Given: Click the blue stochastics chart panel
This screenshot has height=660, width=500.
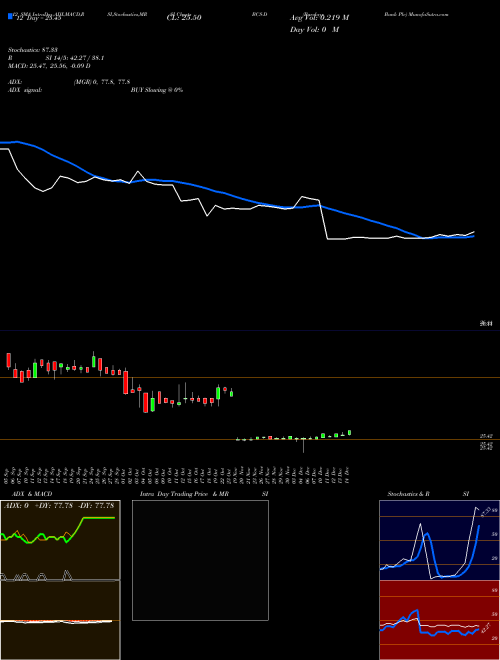Looking at the screenshot, I should click(x=439, y=540).
